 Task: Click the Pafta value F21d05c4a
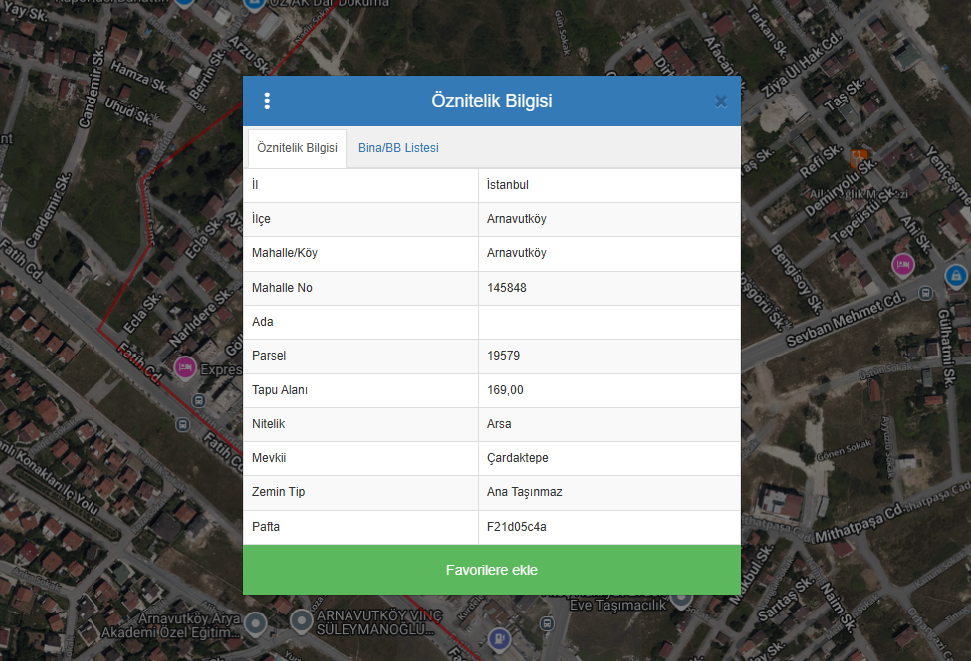click(x=516, y=527)
